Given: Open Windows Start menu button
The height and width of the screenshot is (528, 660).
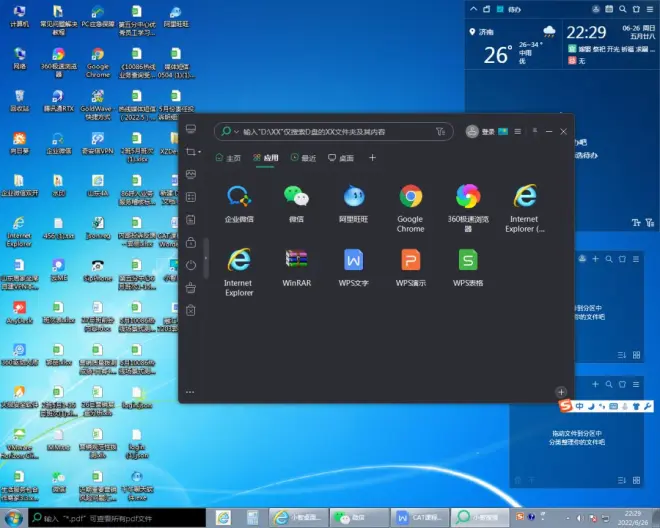Looking at the screenshot, I should click(13, 517).
